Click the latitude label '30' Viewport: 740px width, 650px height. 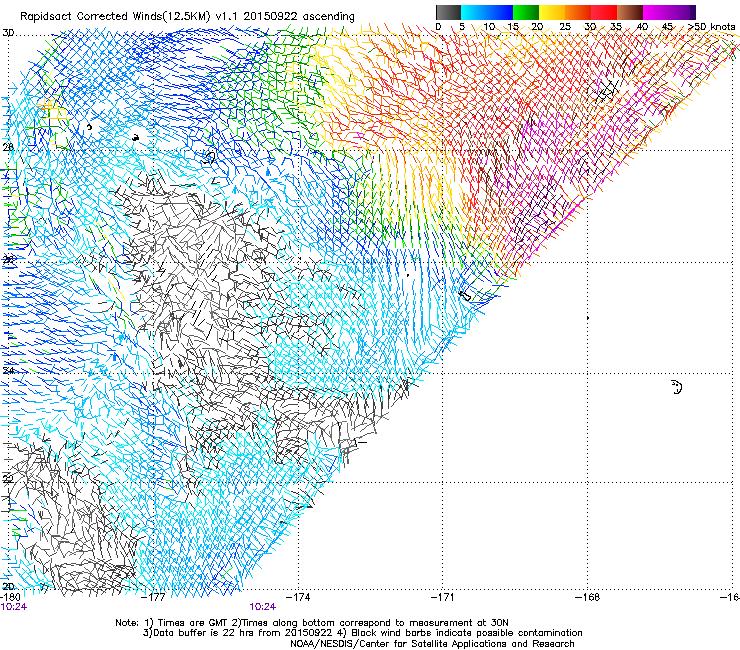pos(8,33)
